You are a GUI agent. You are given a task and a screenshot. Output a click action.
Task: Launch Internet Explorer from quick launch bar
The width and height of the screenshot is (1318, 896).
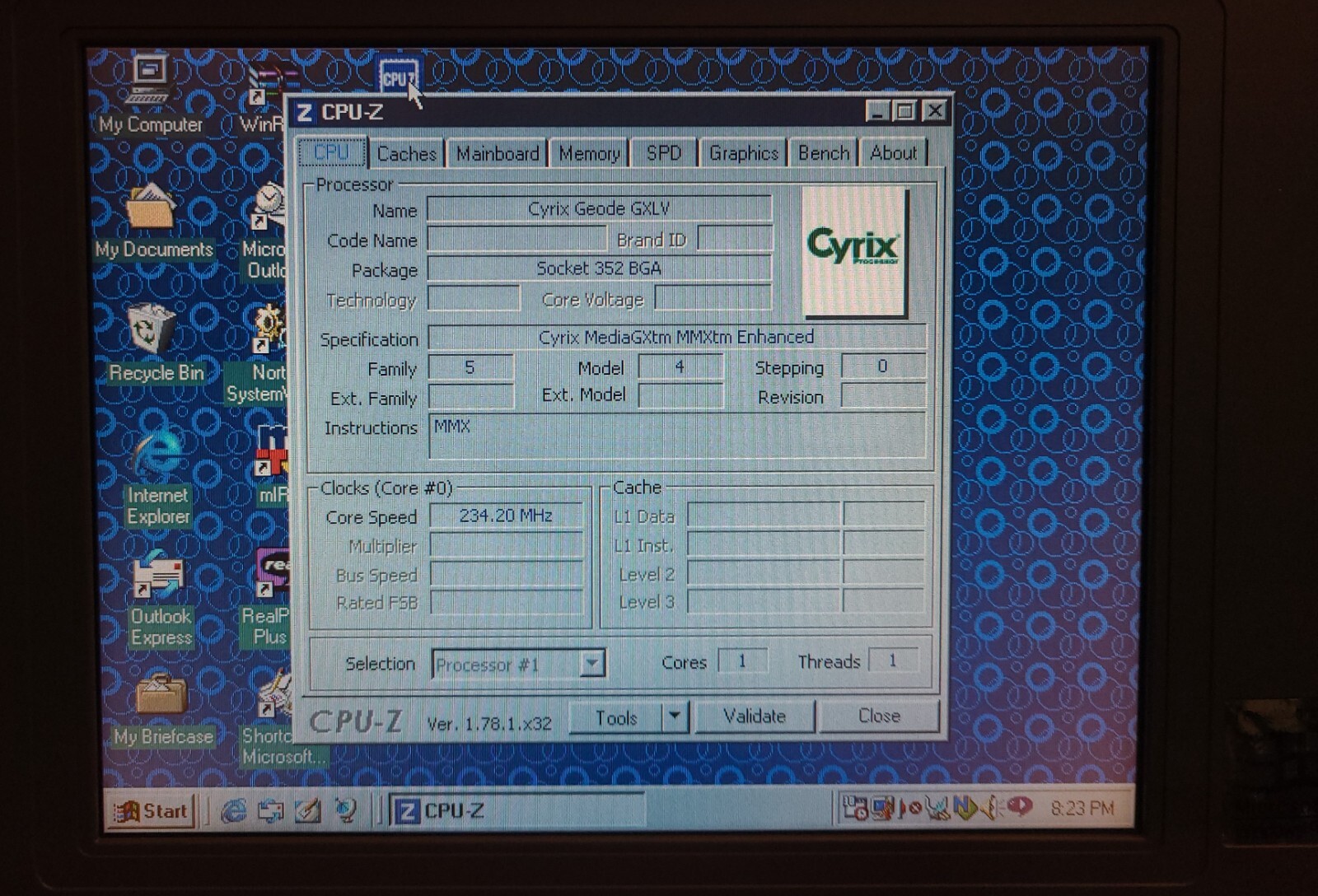[234, 811]
